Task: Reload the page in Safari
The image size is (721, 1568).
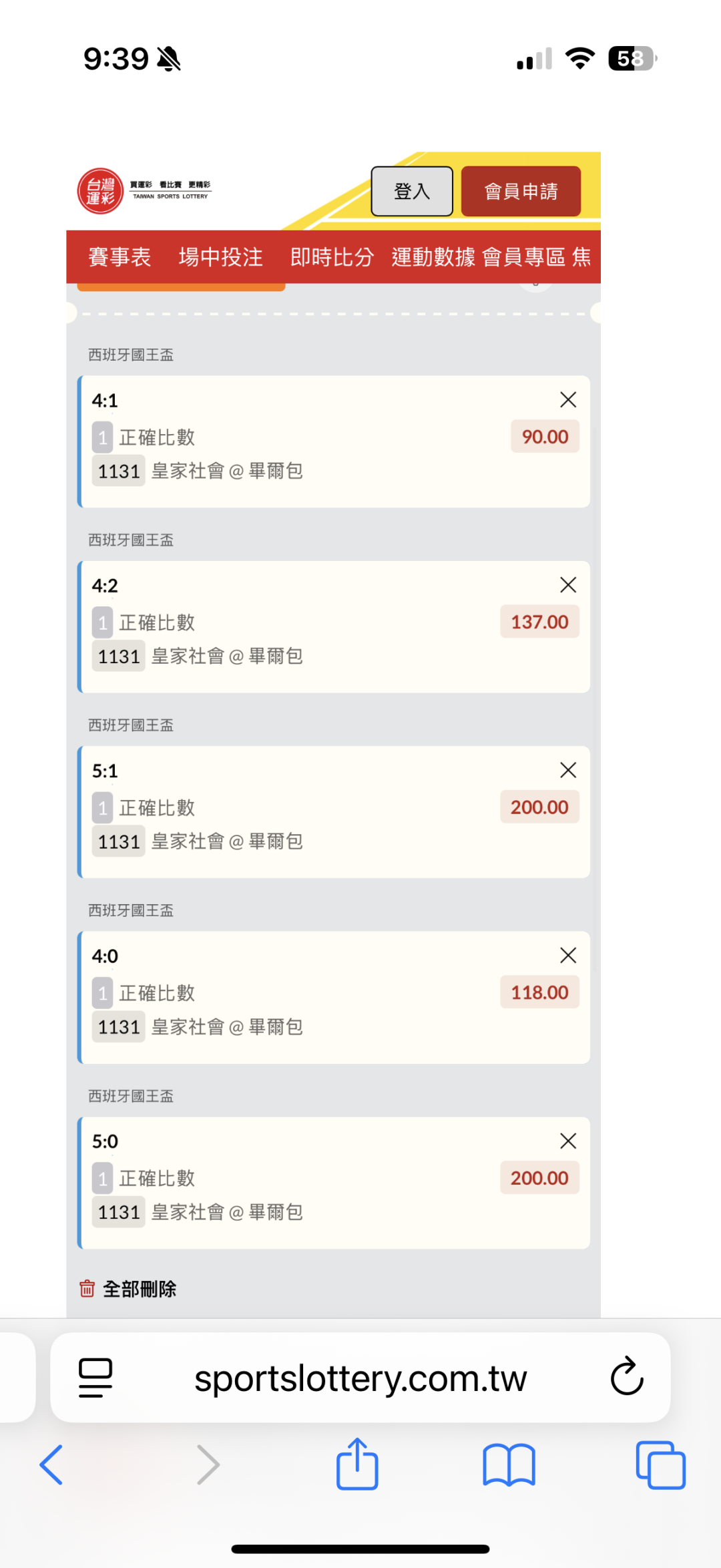Action: coord(626,1377)
